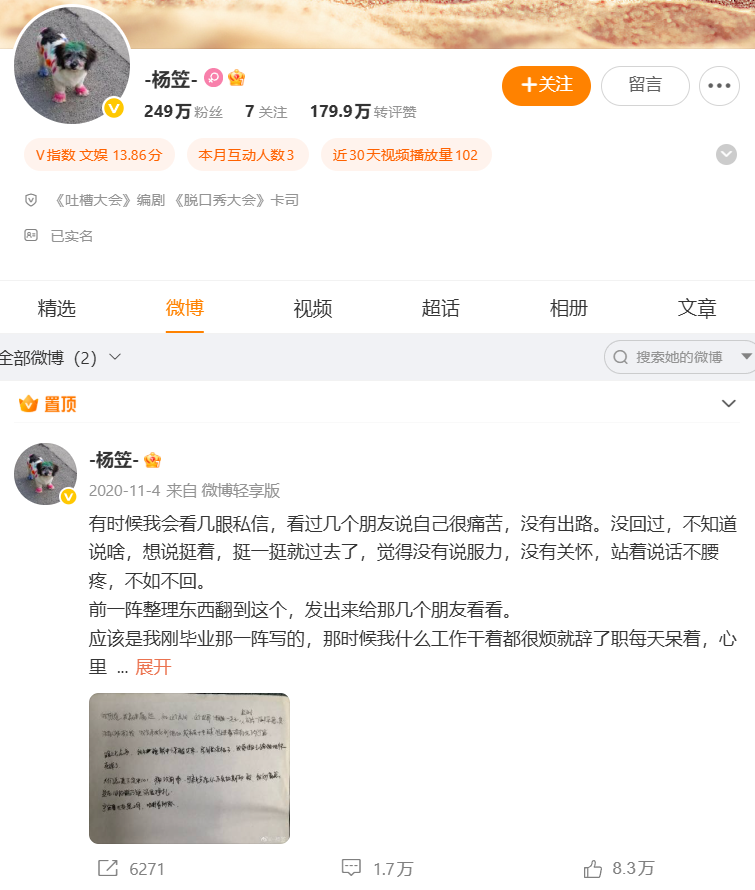Open the three-dots more options button
Screen dimensions: 755x890
(x=719, y=86)
